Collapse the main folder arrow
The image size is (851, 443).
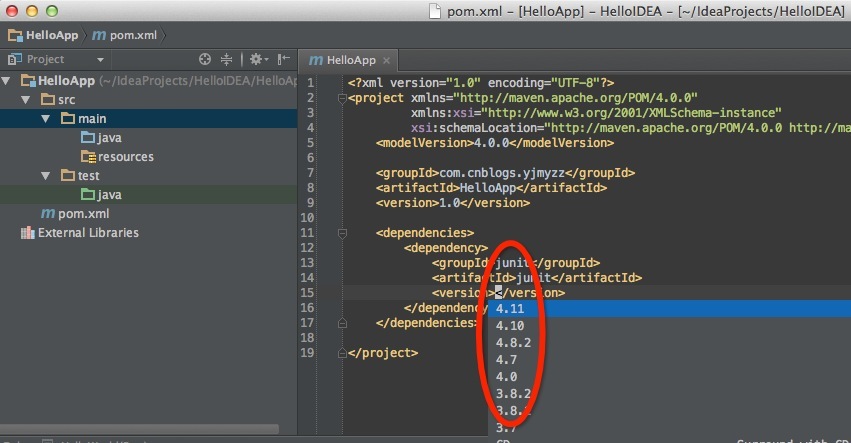(x=46, y=119)
